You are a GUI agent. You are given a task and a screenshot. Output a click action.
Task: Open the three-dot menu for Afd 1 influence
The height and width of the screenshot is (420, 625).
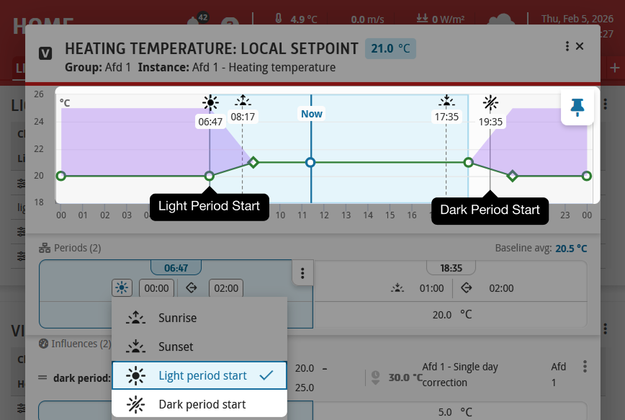pyautogui.click(x=585, y=367)
